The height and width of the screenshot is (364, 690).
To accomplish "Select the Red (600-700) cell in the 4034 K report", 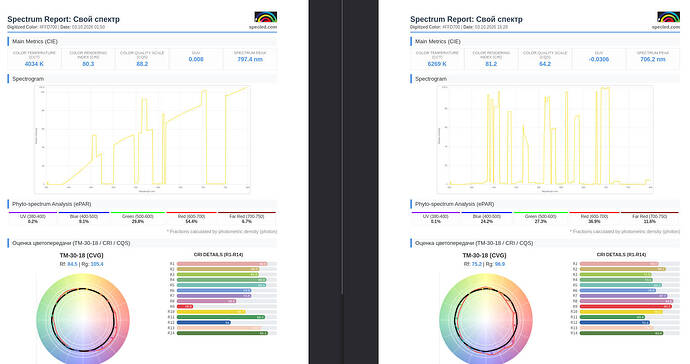I will [x=191, y=218].
